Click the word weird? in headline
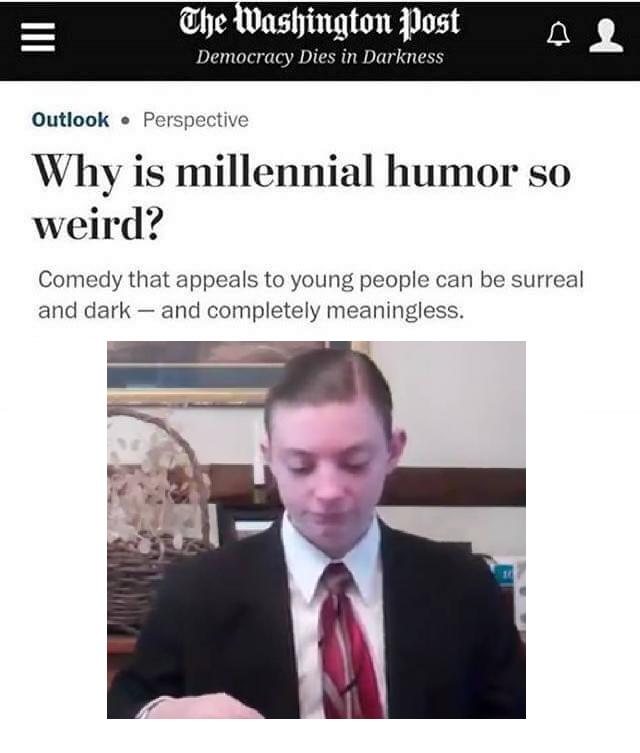 pos(98,226)
